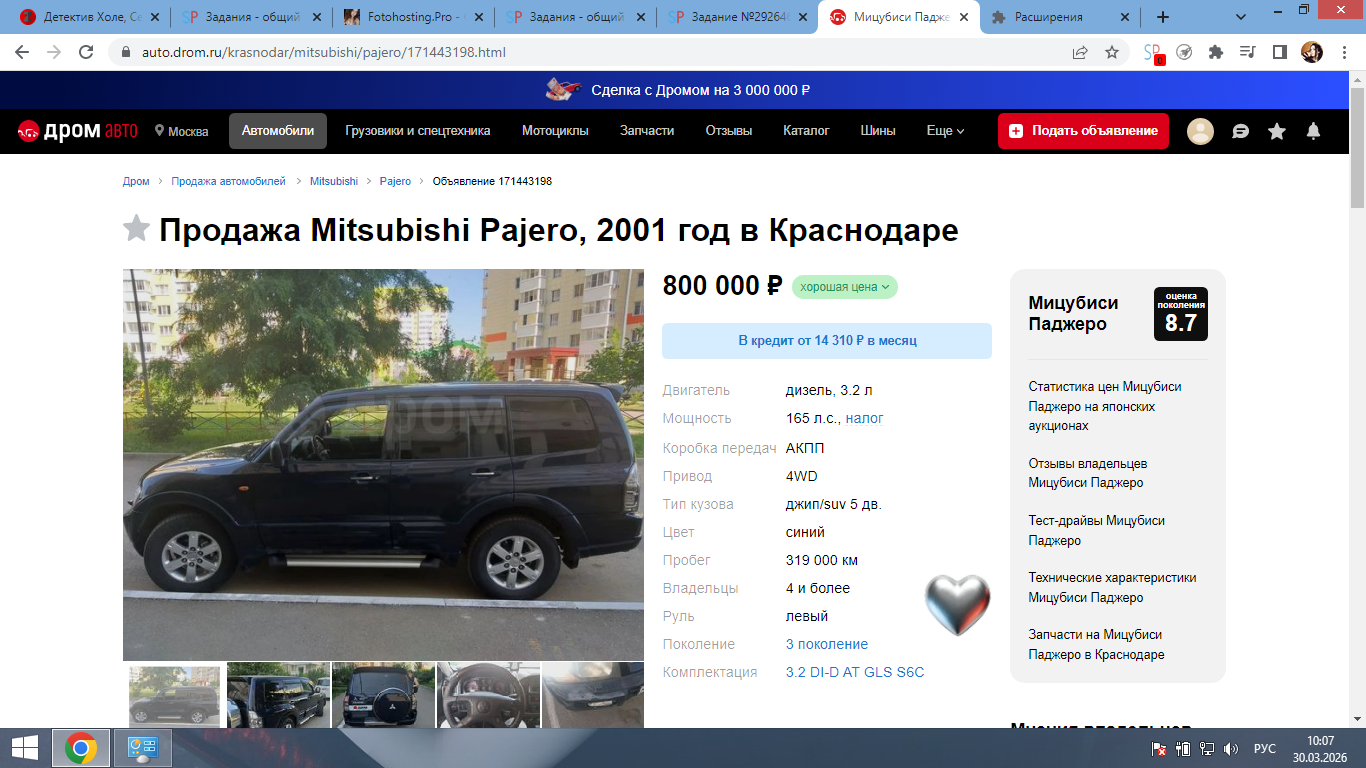Click the Drom Auto logo
Image resolution: width=1366 pixels, height=768 pixels.
pos(76,131)
